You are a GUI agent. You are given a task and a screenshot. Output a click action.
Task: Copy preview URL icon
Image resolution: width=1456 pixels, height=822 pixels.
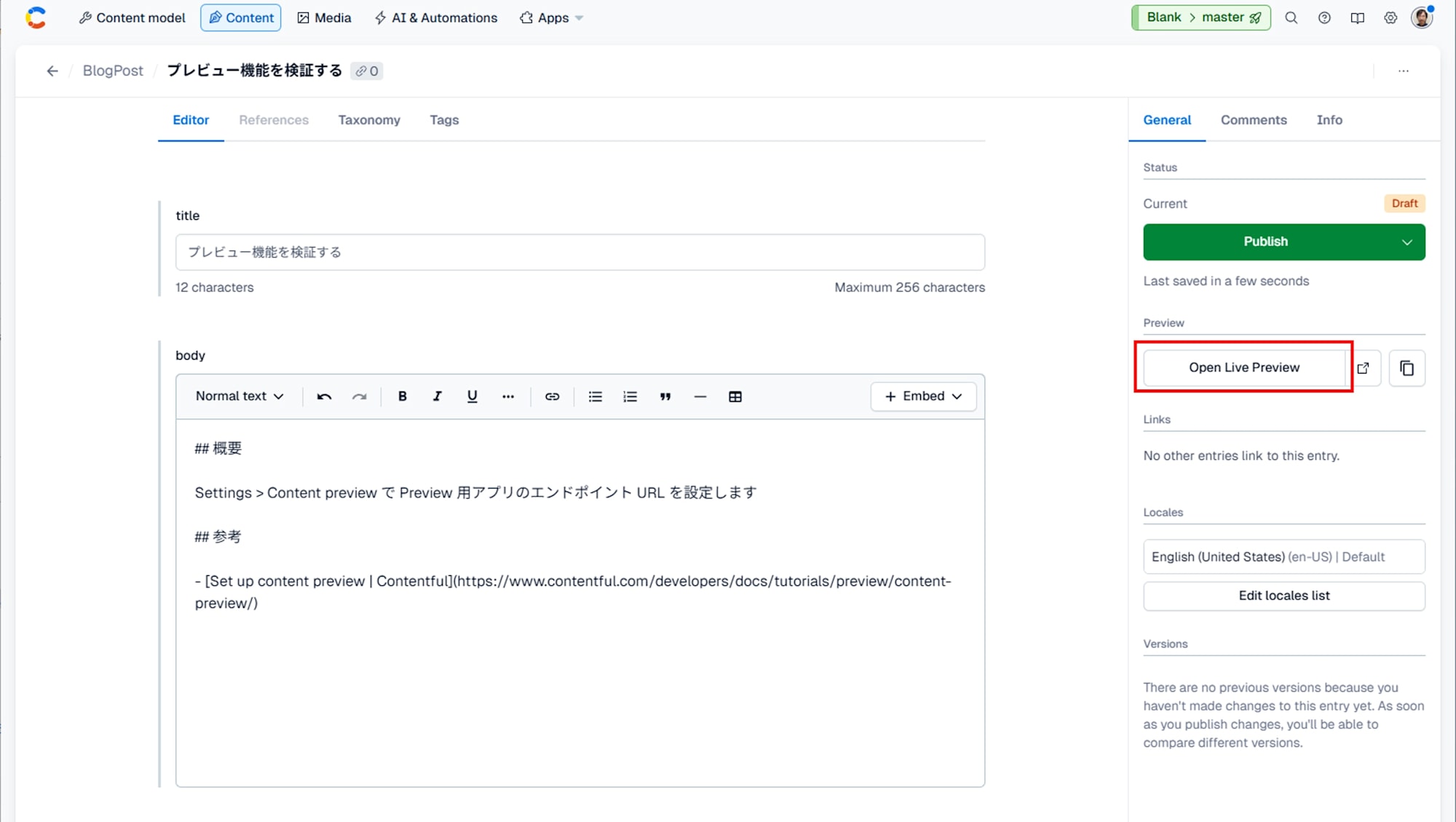[x=1406, y=368]
